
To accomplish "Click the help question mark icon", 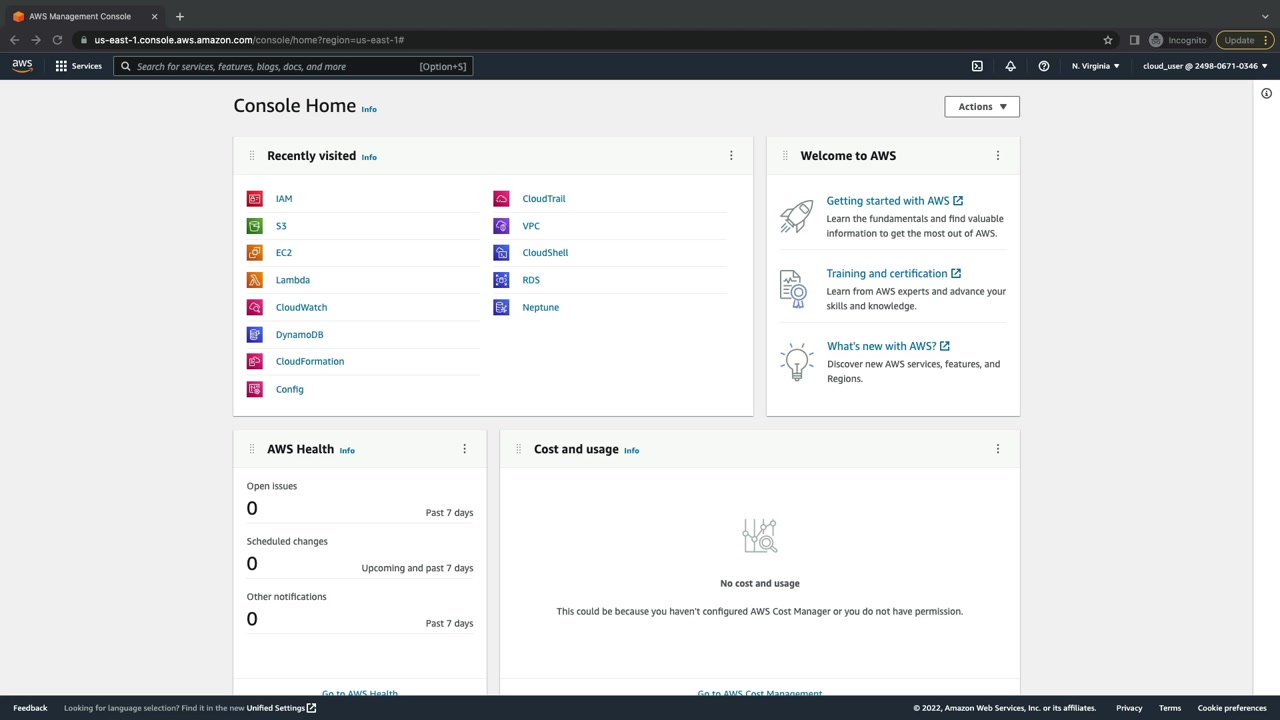I will click(x=1043, y=66).
